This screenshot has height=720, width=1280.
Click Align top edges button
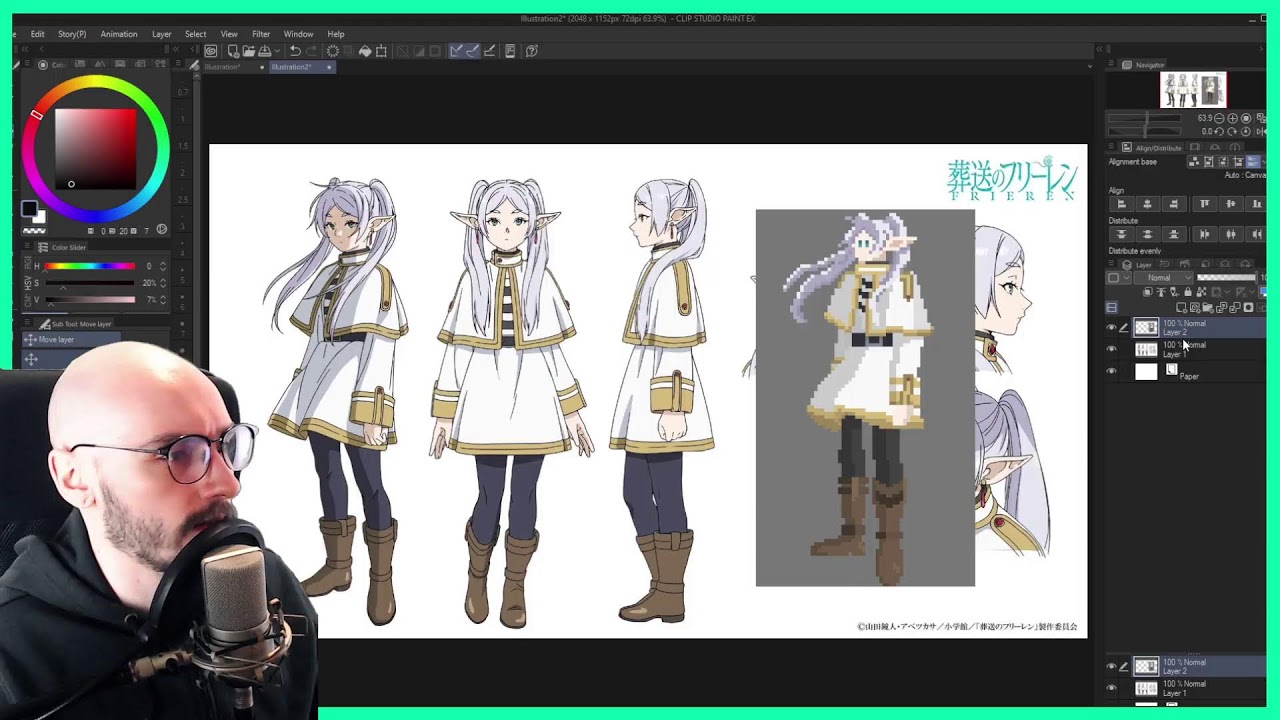click(x=1204, y=204)
